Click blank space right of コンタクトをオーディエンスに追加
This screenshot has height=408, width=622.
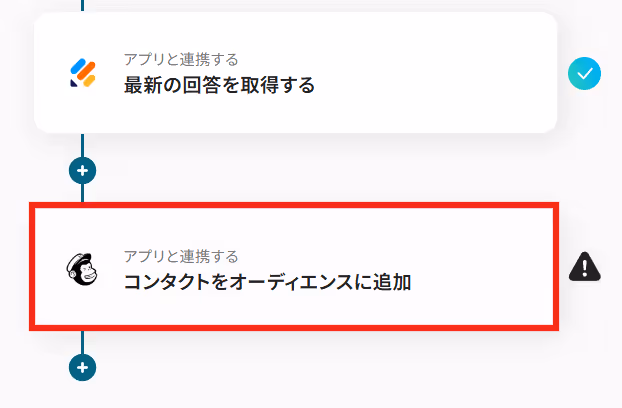tap(480, 282)
